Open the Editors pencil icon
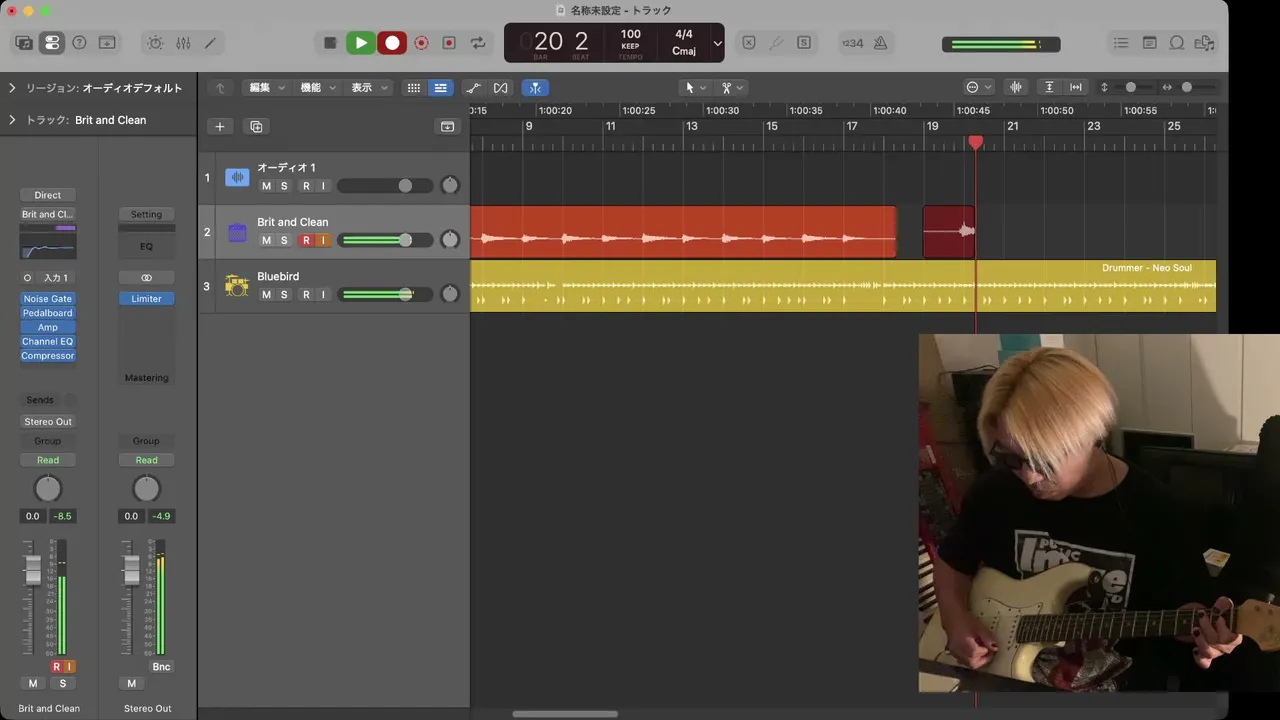Screen dimensions: 1280x720 [x=210, y=43]
